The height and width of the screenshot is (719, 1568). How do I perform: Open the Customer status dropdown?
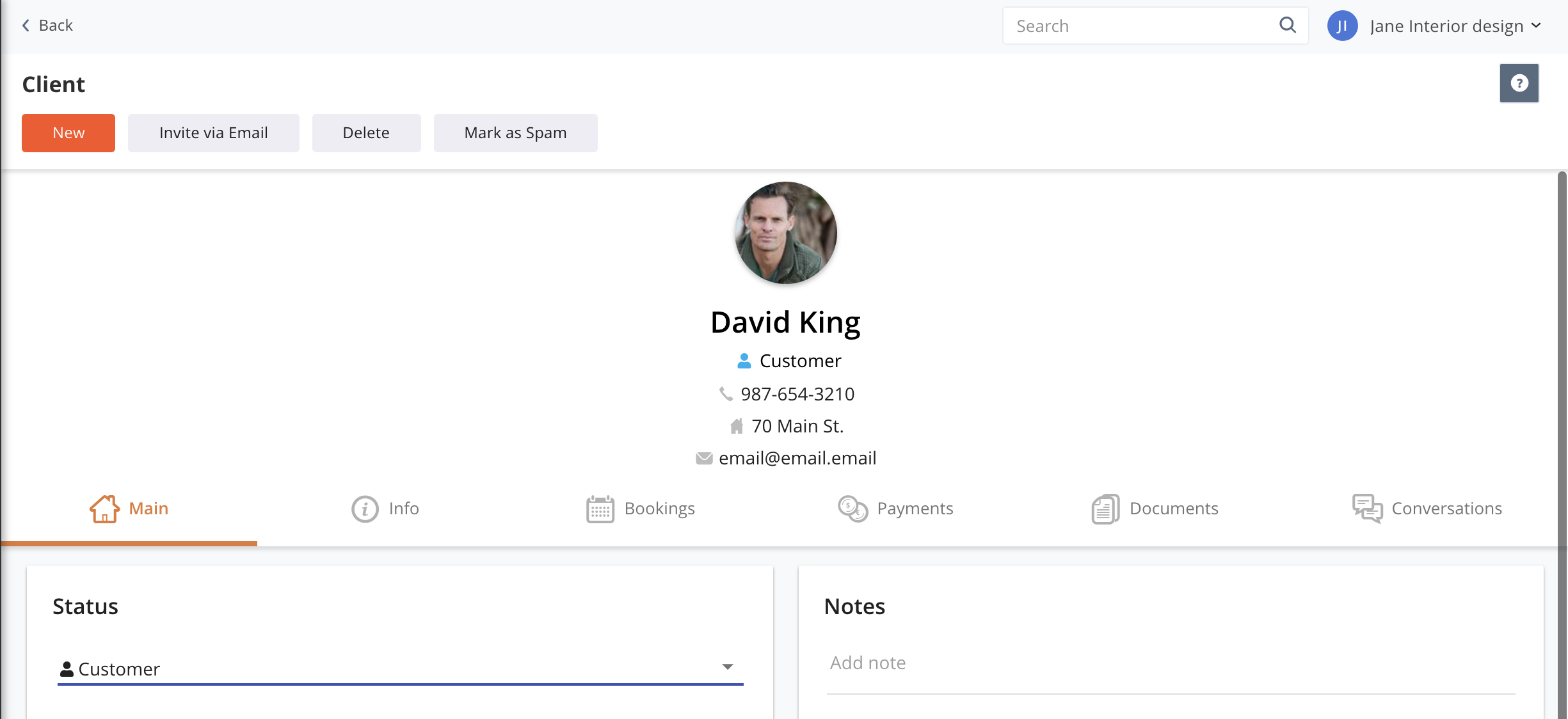(728, 667)
